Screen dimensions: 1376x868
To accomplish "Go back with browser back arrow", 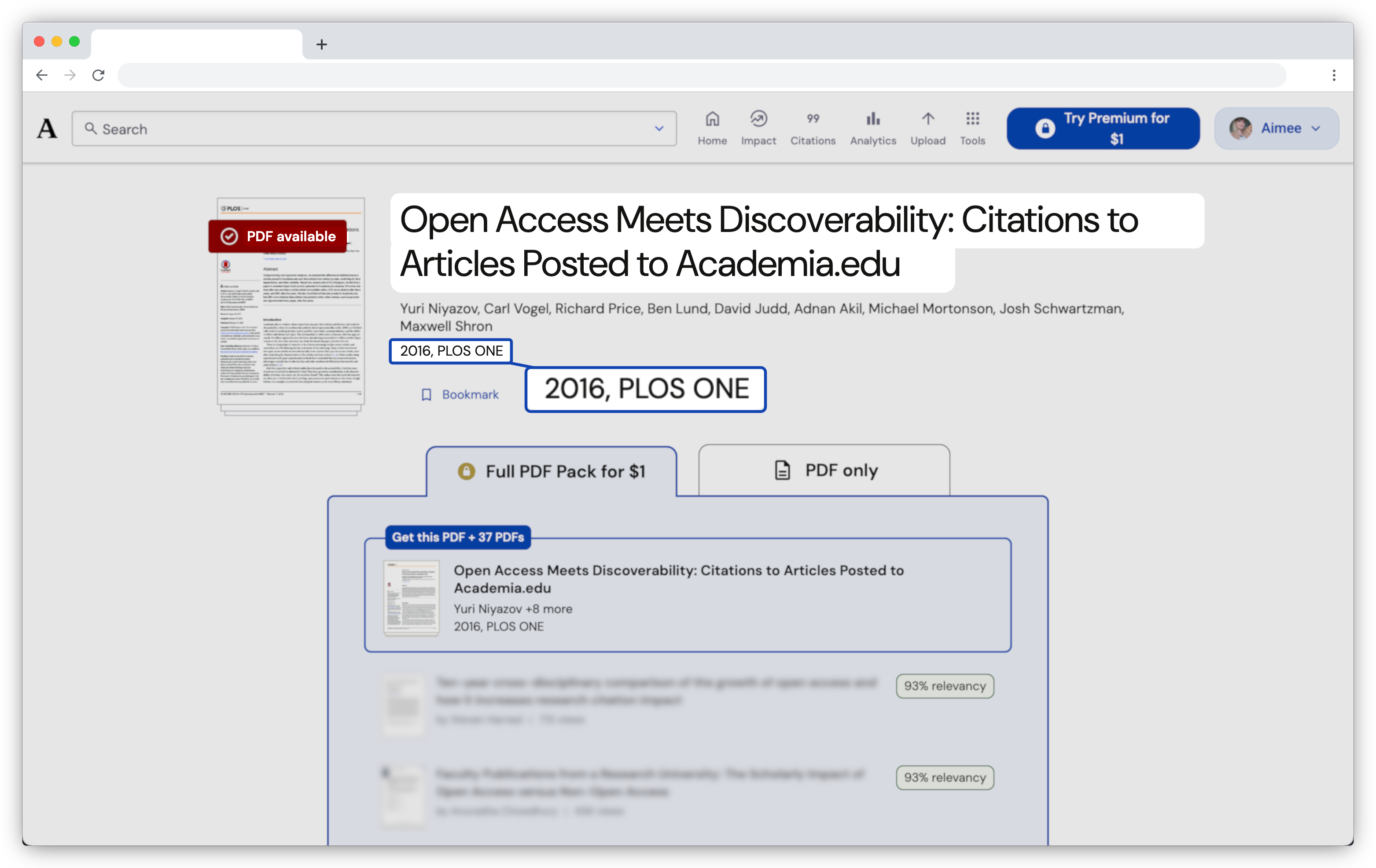I will click(42, 75).
